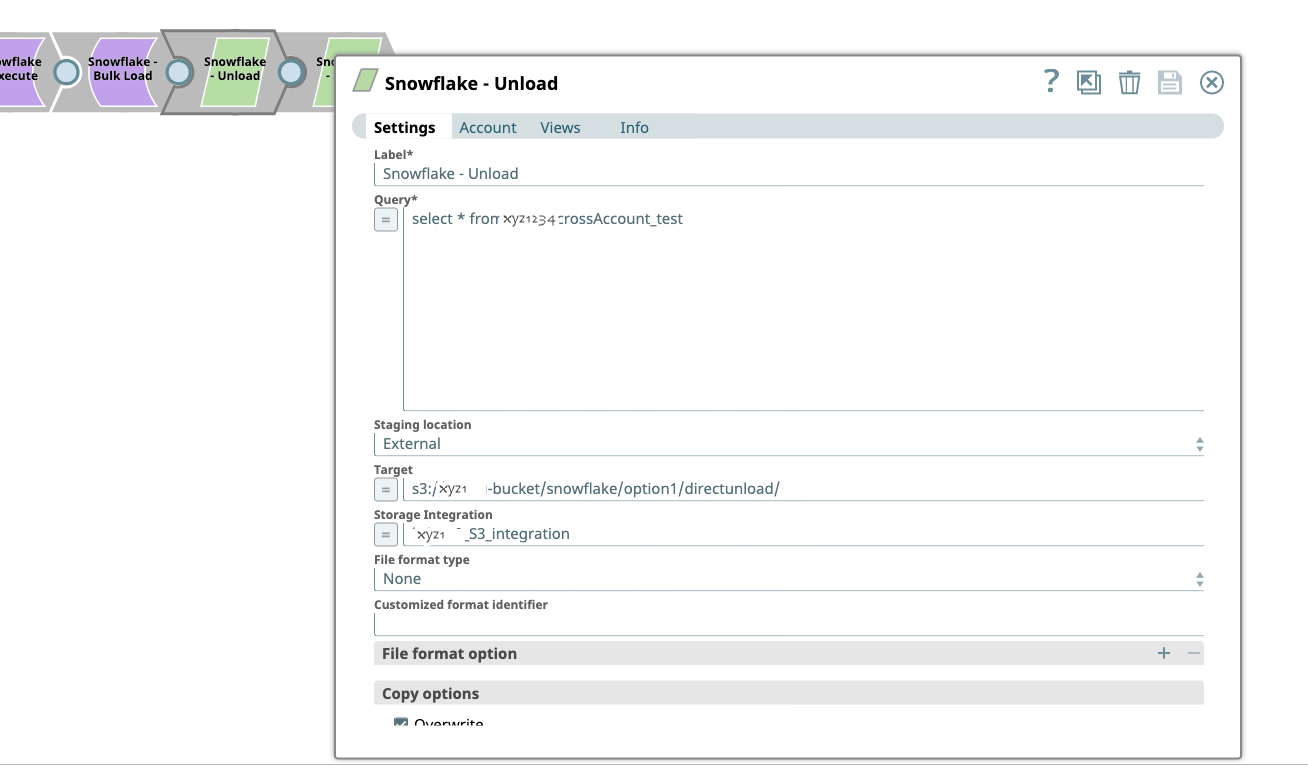Image resolution: width=1308 pixels, height=768 pixels.
Task: Open the Staging location dropdown
Action: pos(1198,443)
